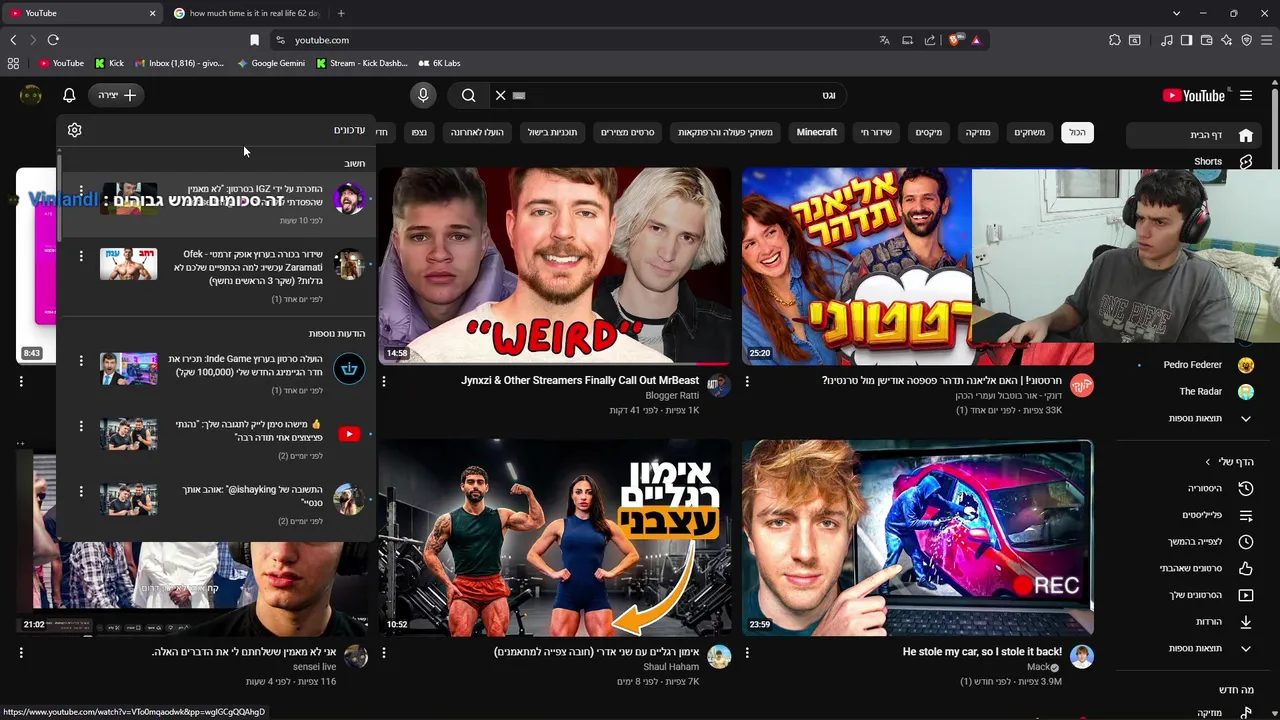Select the הועלו לאחרונה filter chip
This screenshot has height=720, width=1280.
pyautogui.click(x=477, y=132)
